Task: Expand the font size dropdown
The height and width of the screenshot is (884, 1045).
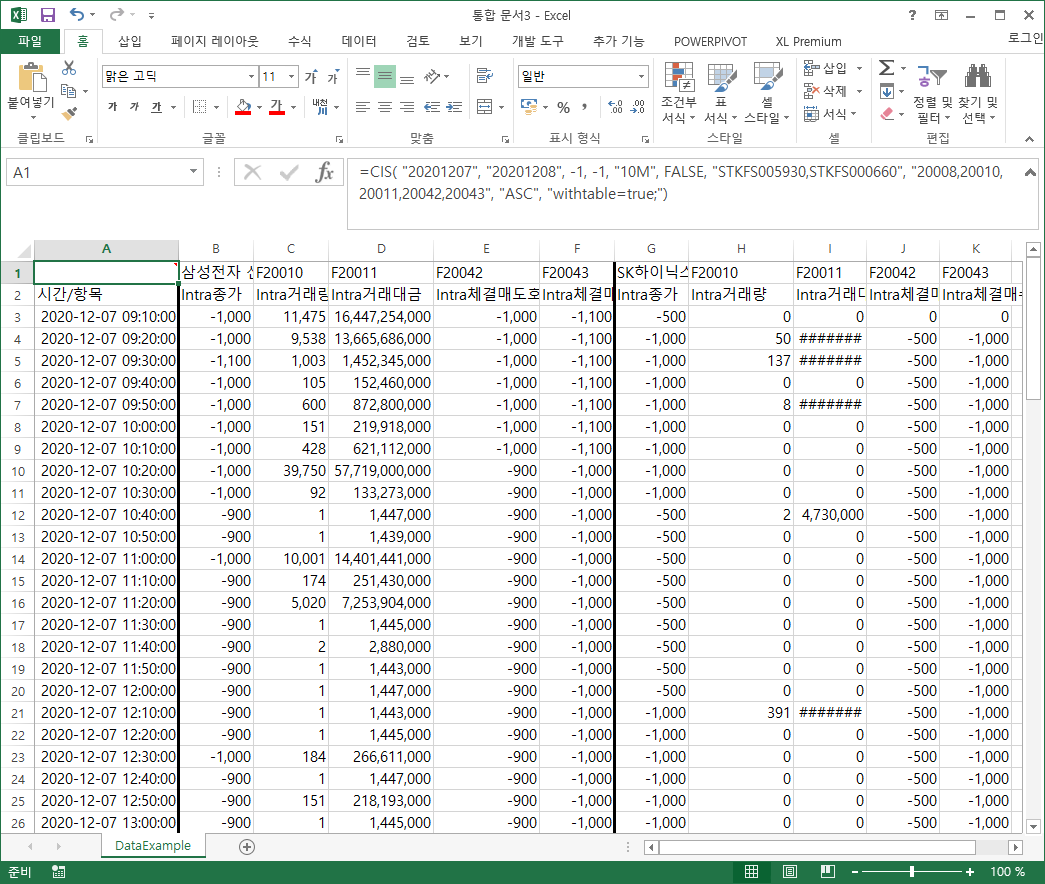Action: pyautogui.click(x=291, y=77)
